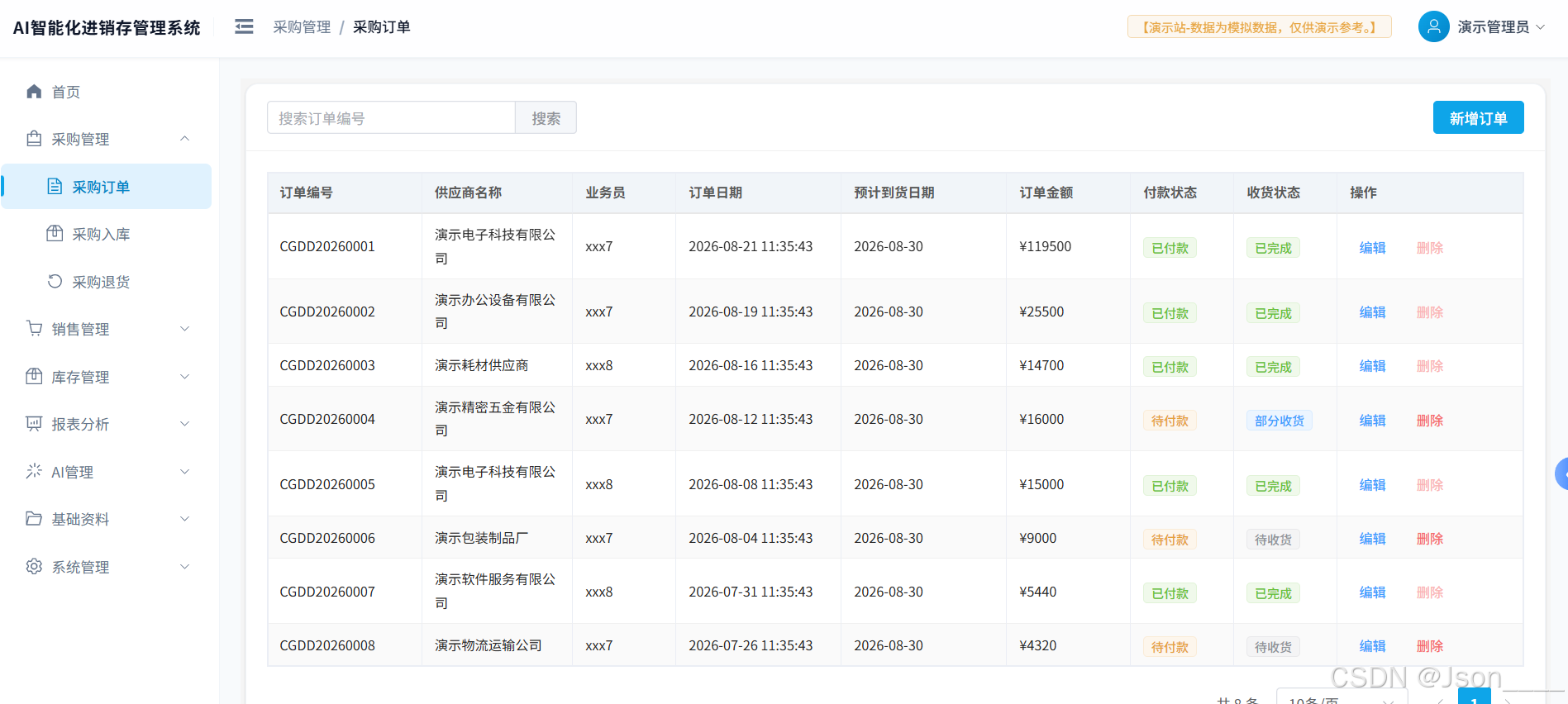Click the user avatar icon

(x=1434, y=27)
